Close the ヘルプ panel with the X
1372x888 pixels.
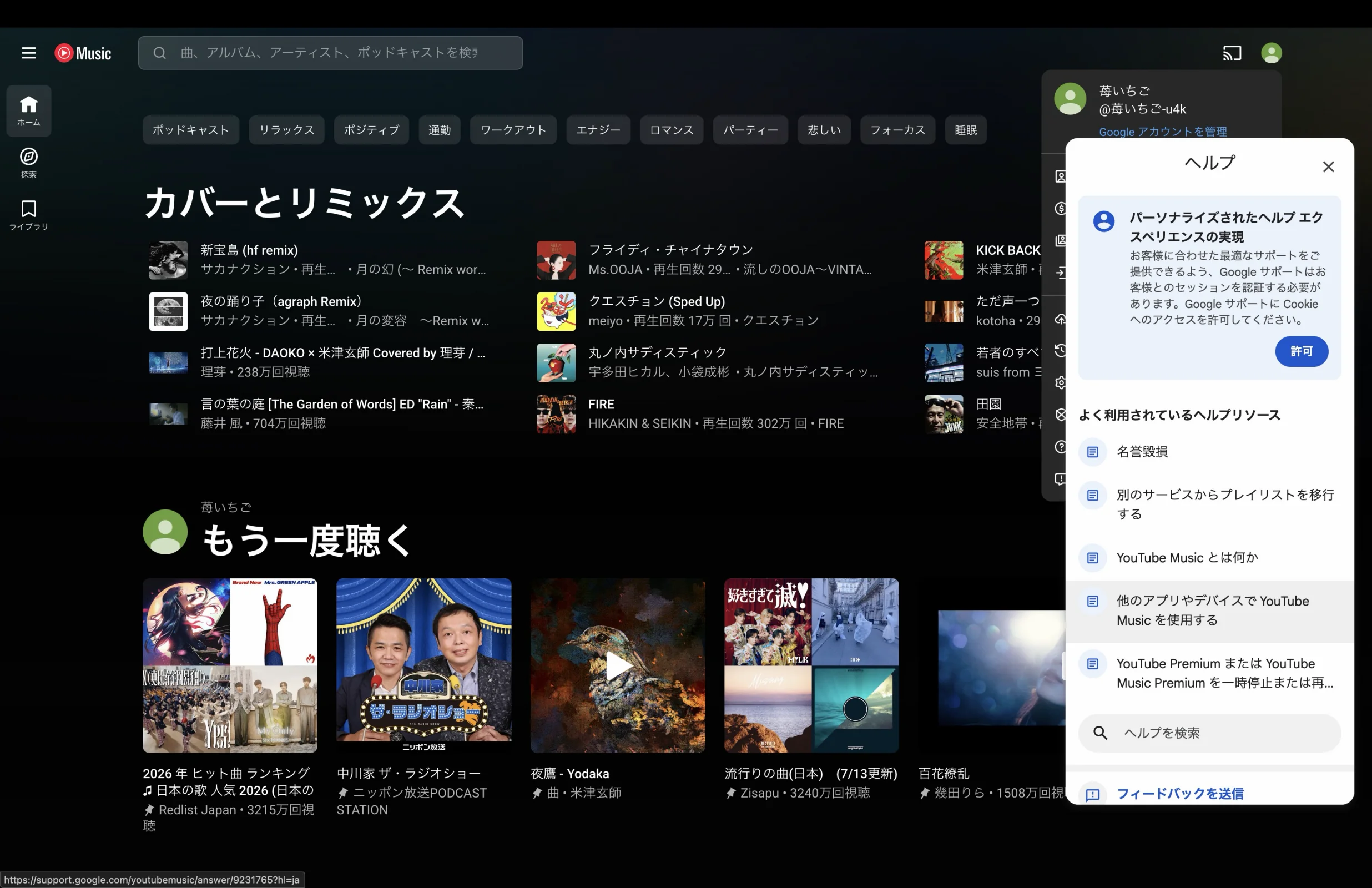1328,167
